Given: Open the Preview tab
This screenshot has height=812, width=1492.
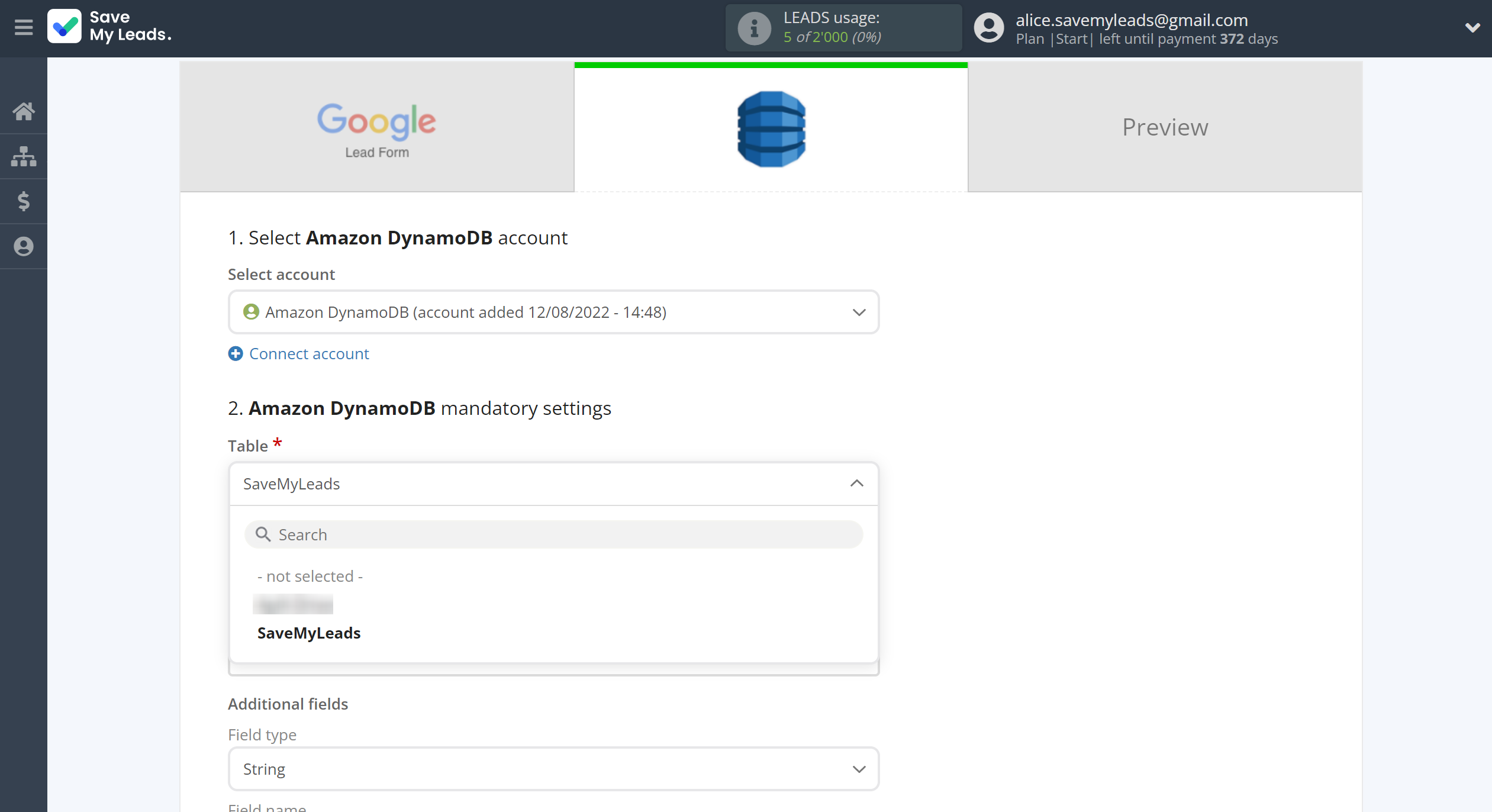Looking at the screenshot, I should [x=1165, y=127].
